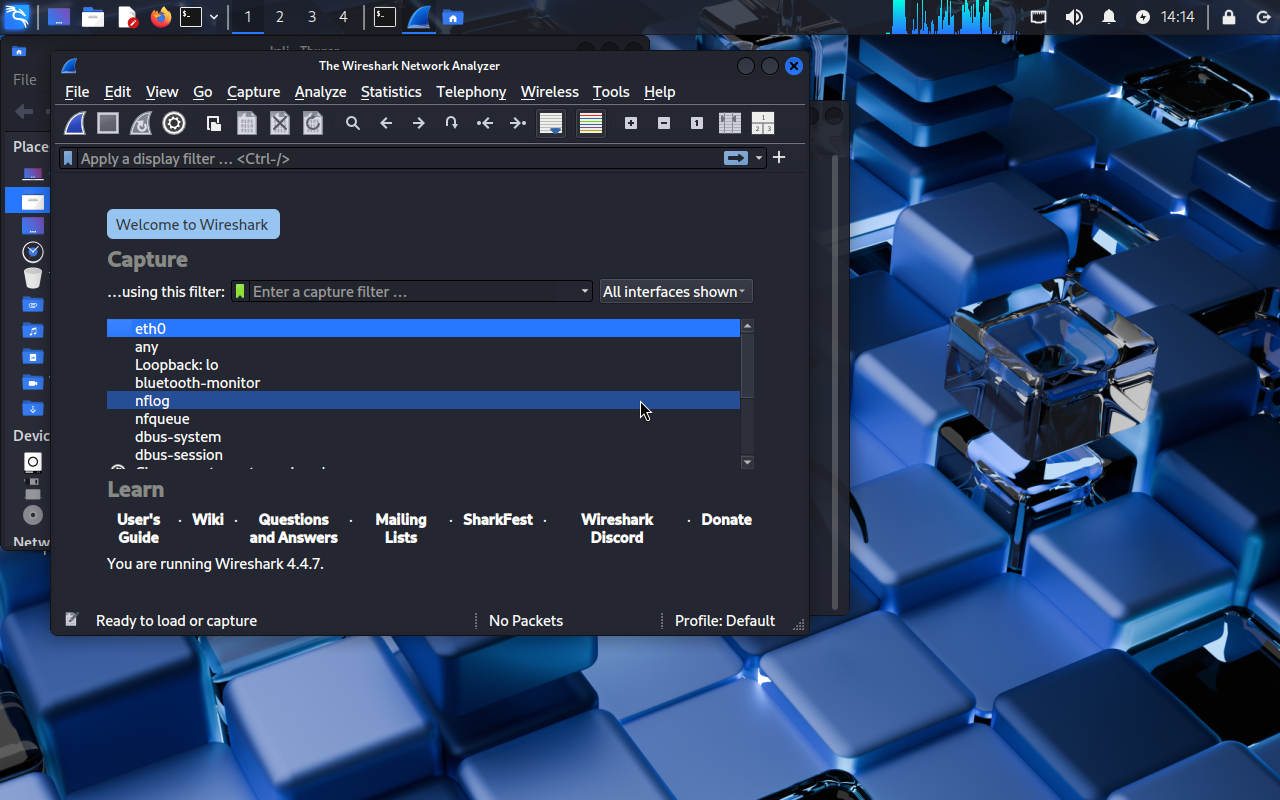The height and width of the screenshot is (800, 1280).
Task: Zoom out main window text
Action: (x=664, y=123)
